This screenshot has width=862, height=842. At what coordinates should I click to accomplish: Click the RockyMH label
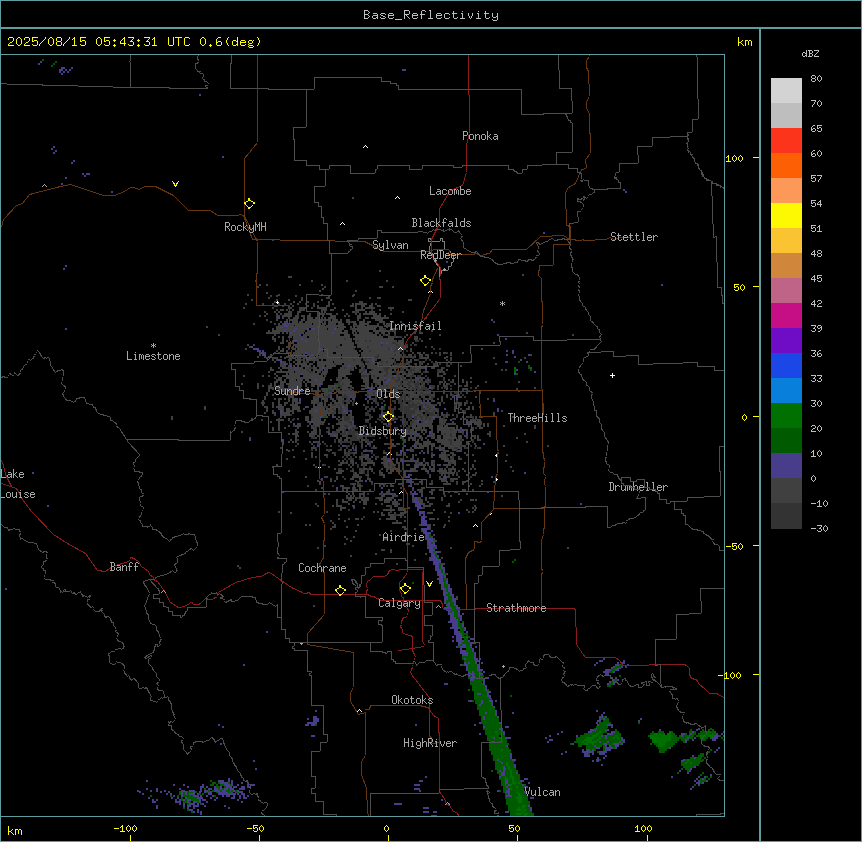pos(245,227)
